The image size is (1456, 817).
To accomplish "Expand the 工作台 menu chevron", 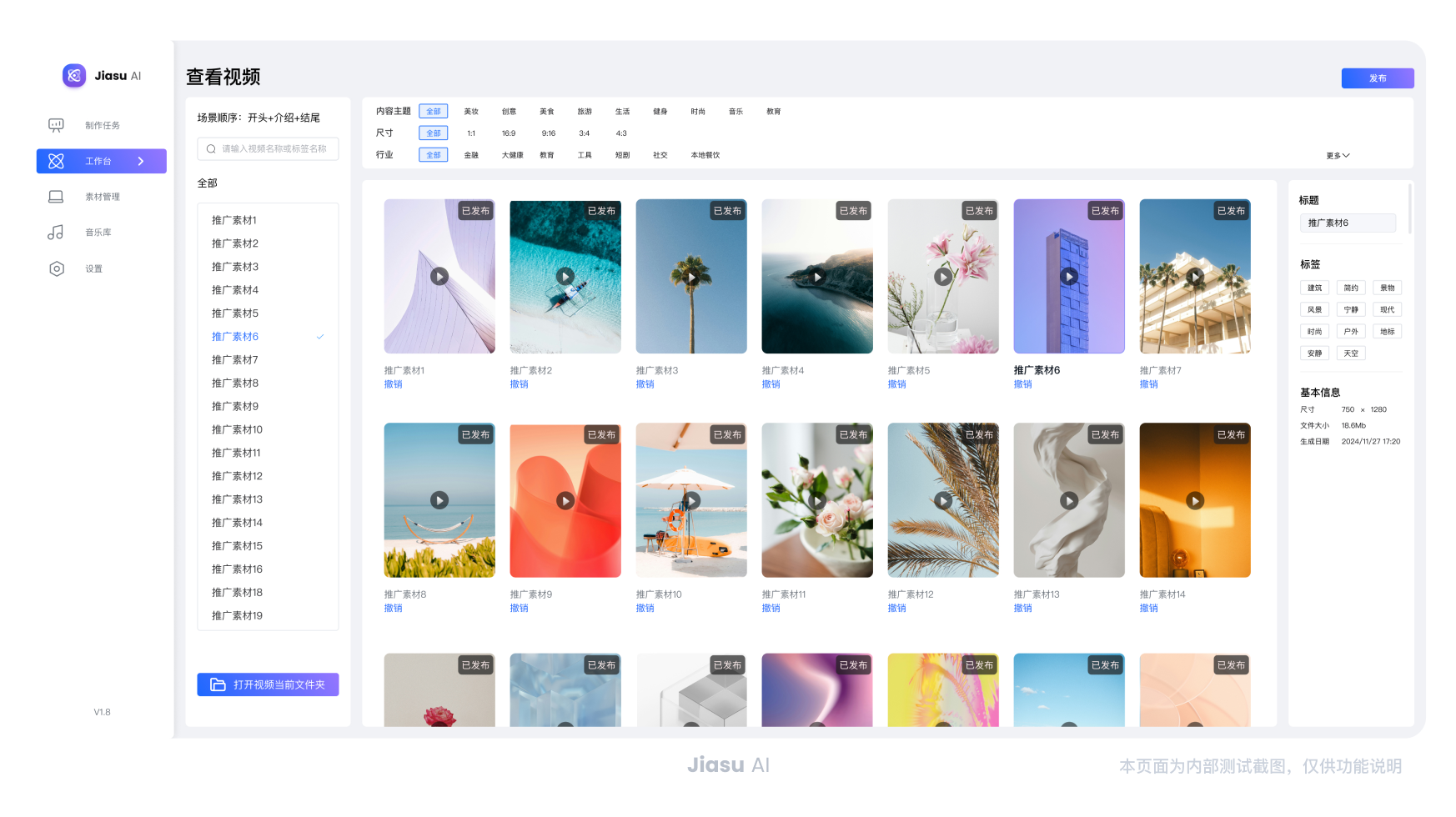I will [141, 161].
